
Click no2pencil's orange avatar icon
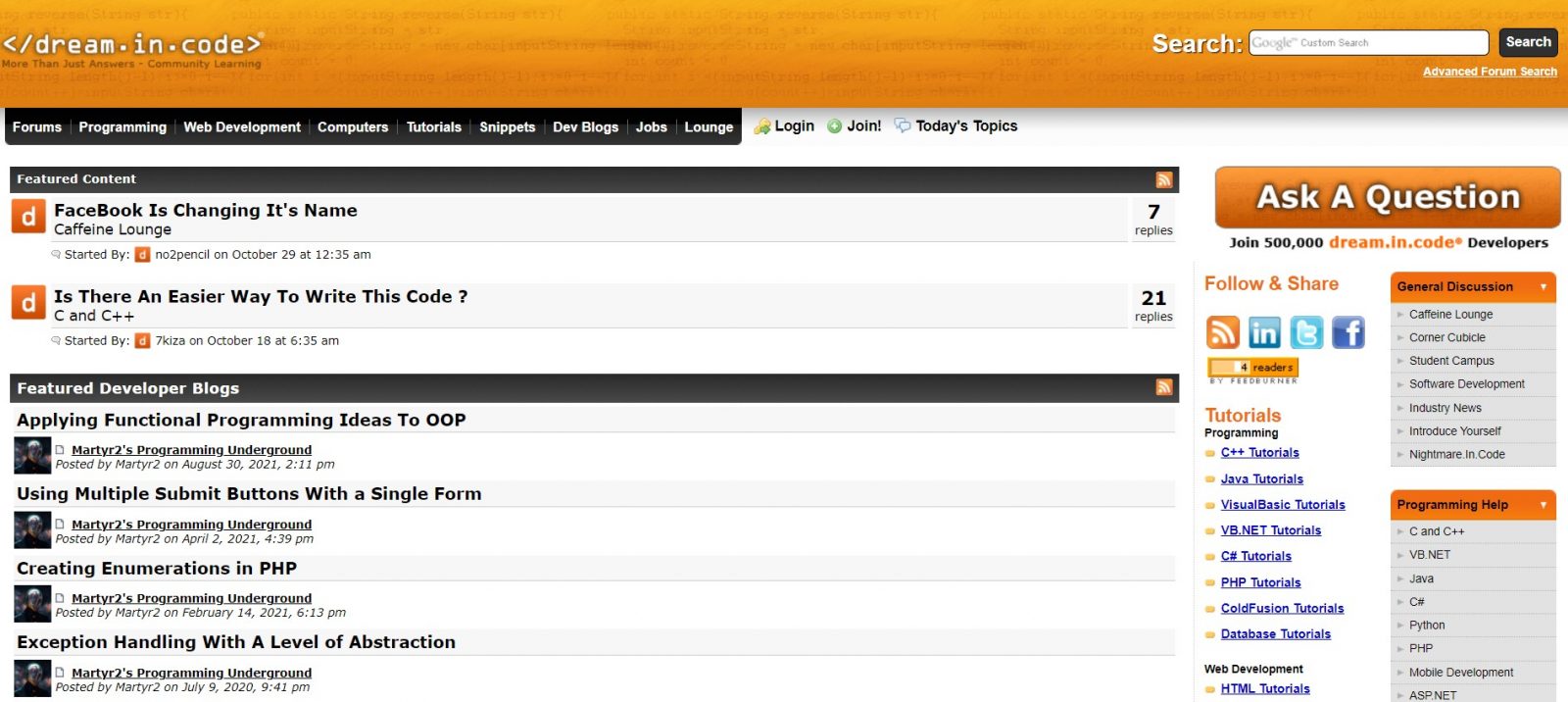point(142,255)
